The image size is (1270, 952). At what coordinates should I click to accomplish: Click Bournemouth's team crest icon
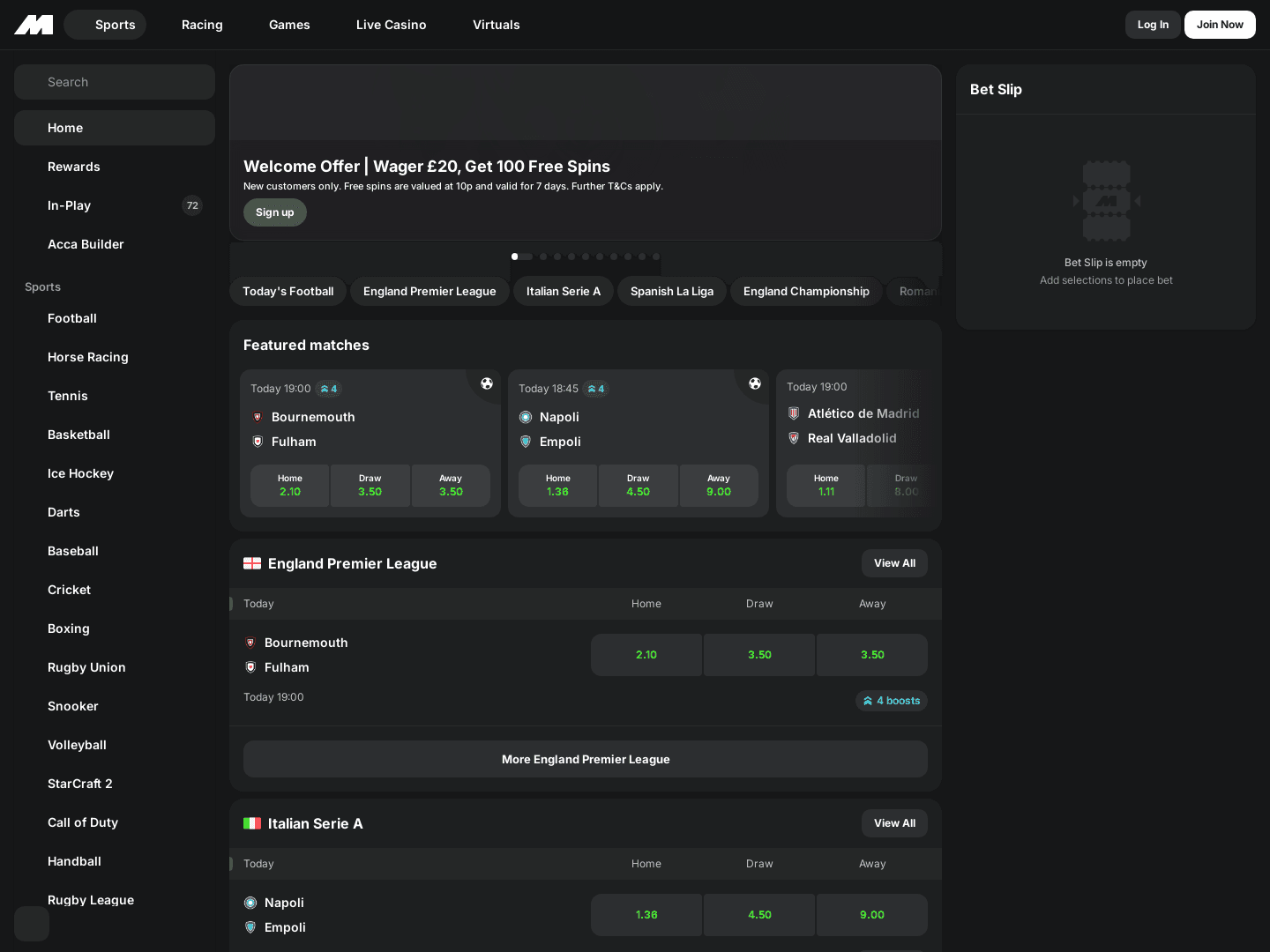258,417
